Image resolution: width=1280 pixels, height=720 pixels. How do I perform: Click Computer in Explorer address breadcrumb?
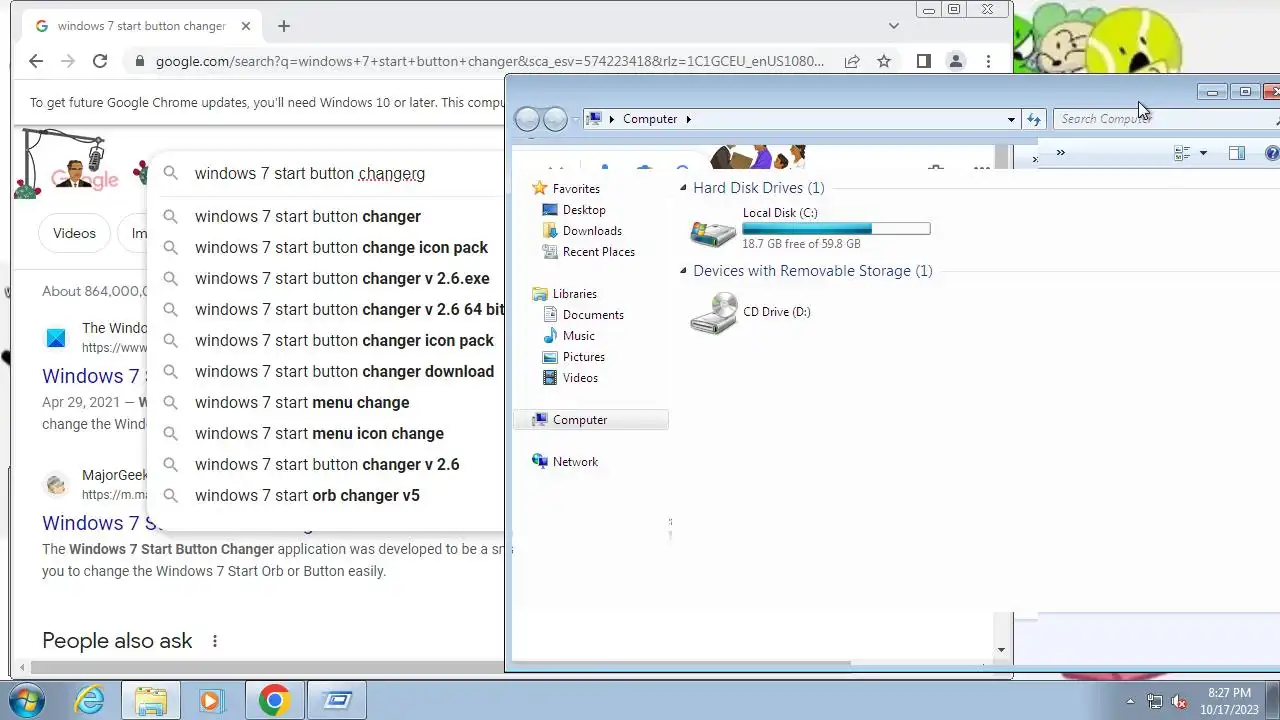650,119
